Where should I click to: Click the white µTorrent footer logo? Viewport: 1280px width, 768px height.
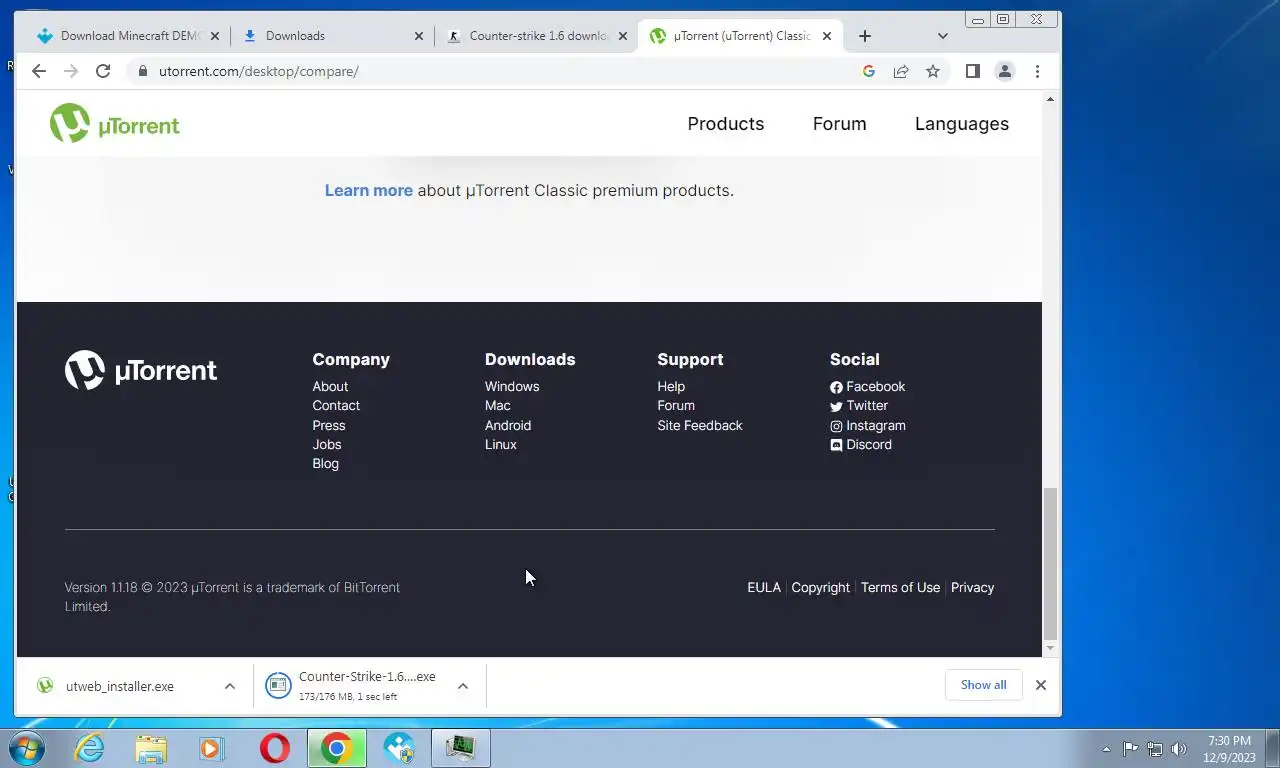pyautogui.click(x=141, y=370)
